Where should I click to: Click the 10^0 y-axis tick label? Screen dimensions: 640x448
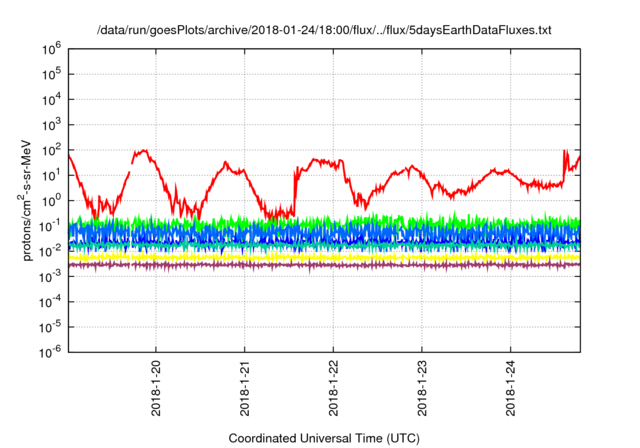[51, 201]
